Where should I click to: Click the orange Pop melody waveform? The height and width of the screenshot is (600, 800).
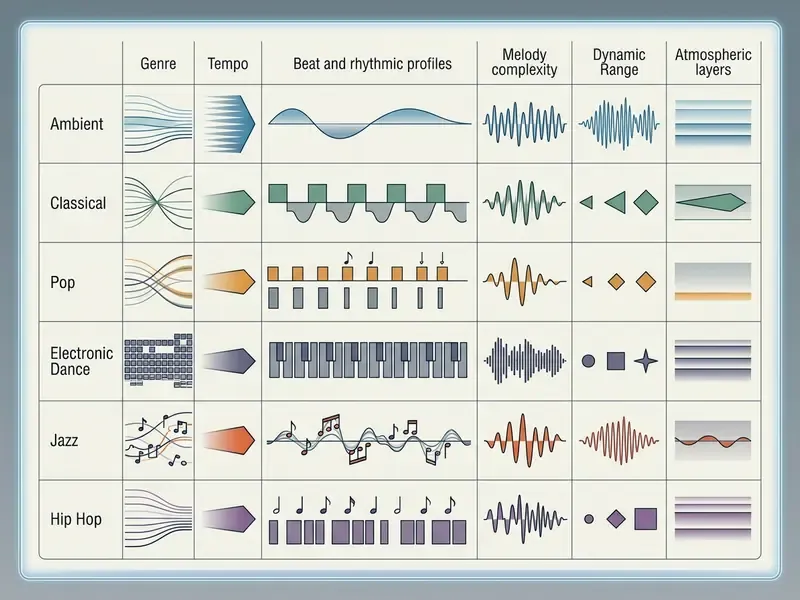click(524, 281)
